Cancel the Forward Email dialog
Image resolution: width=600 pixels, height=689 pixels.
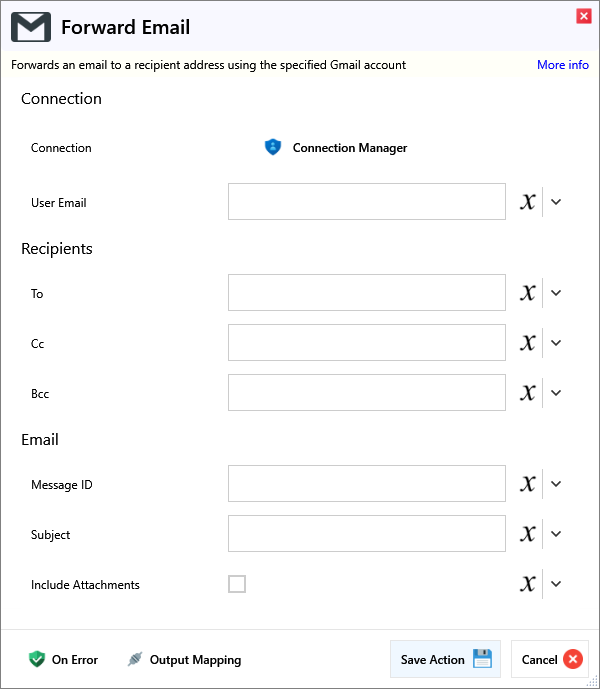click(550, 659)
